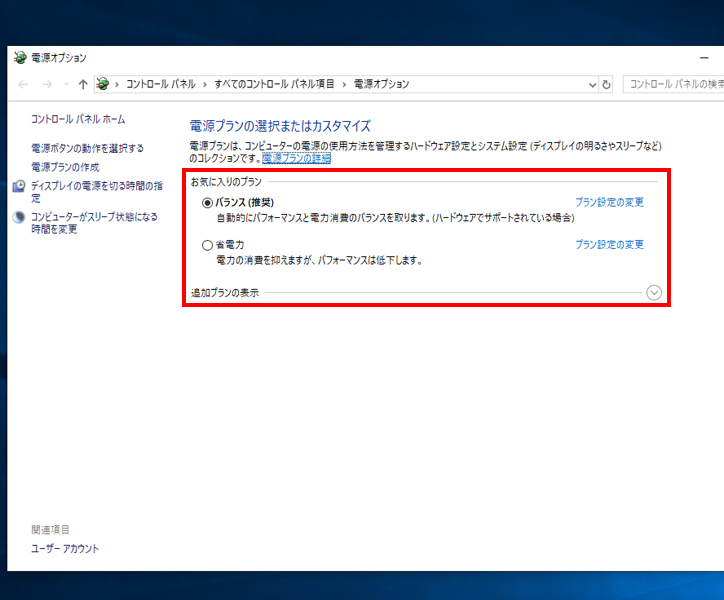
Task: Open the address bar history dropdown
Action: click(591, 85)
